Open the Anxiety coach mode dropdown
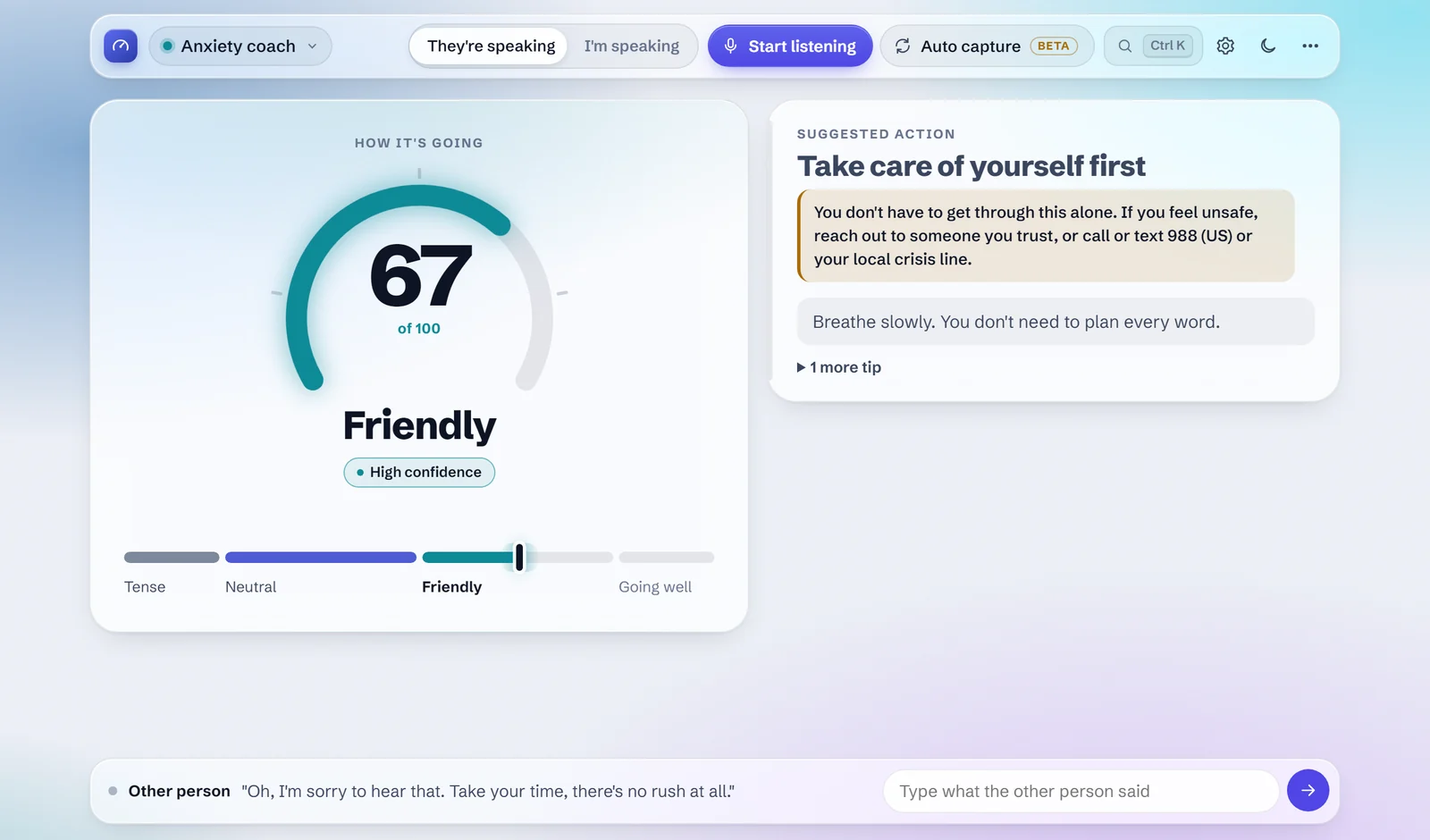 (x=240, y=46)
